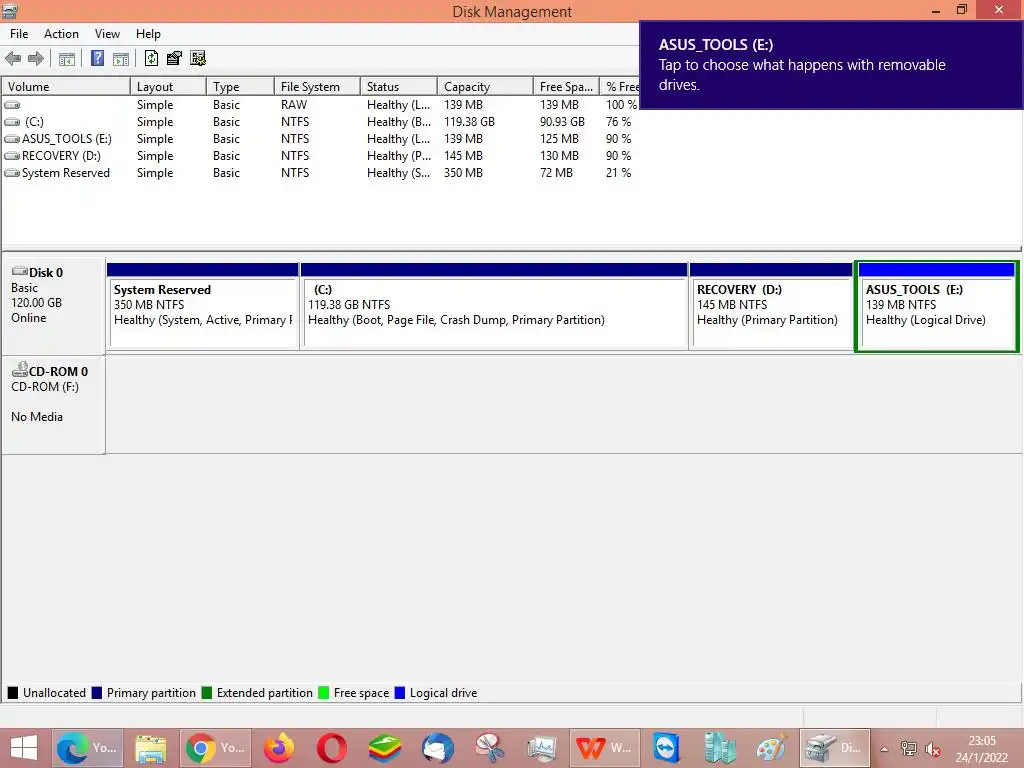The image size is (1024, 768).
Task: Select System Reserved in the volume list
Action: [x=320, y=172]
